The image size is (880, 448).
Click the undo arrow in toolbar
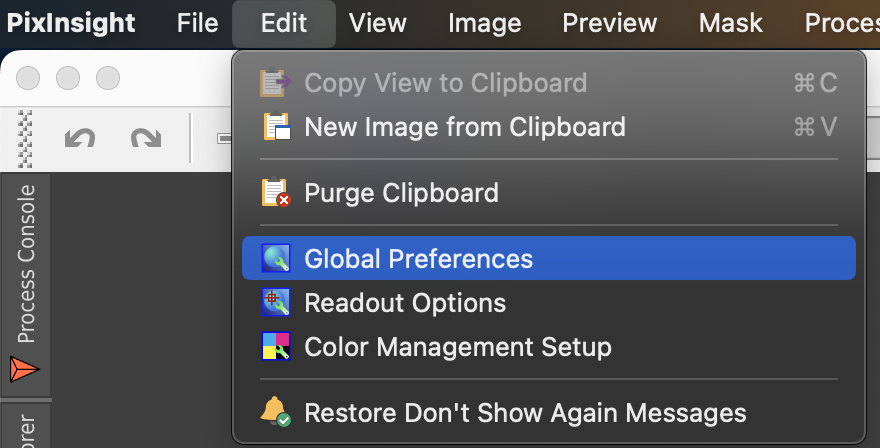[80, 138]
